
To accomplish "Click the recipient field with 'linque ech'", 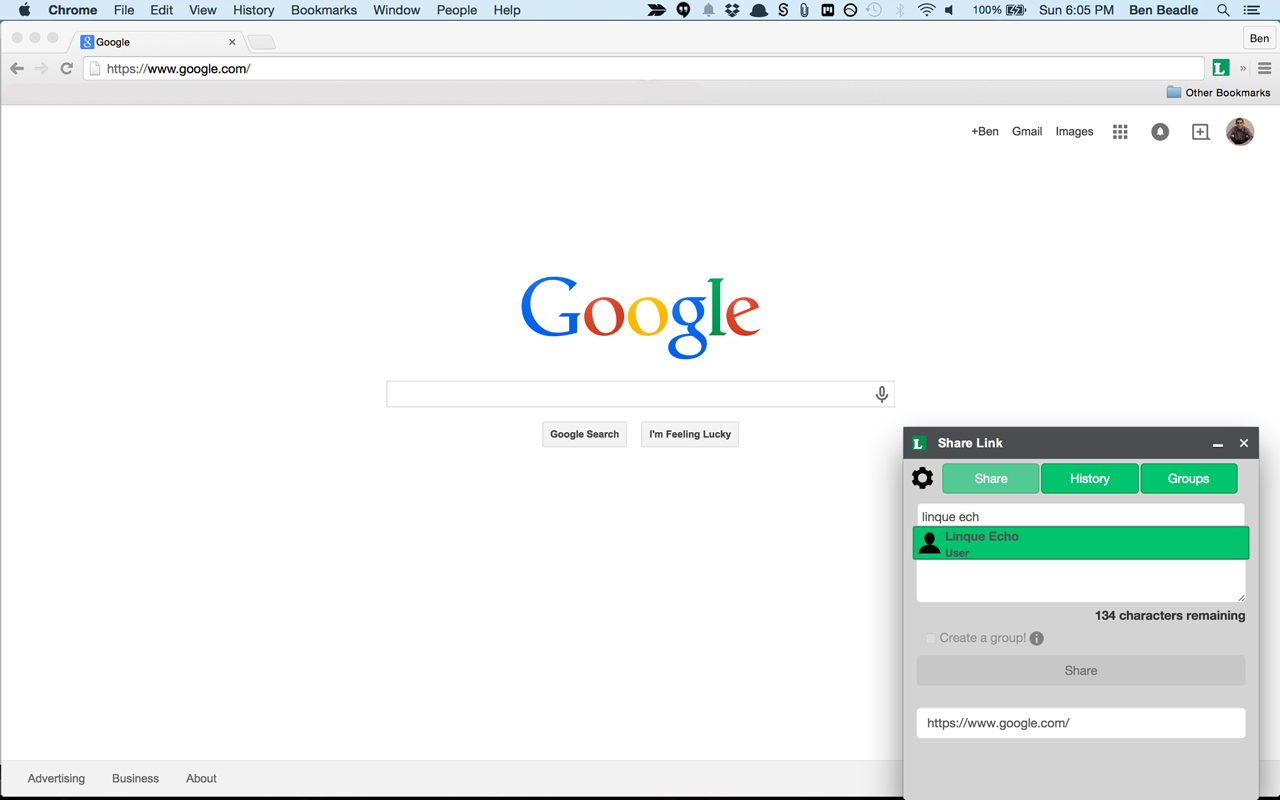I will (x=1081, y=516).
